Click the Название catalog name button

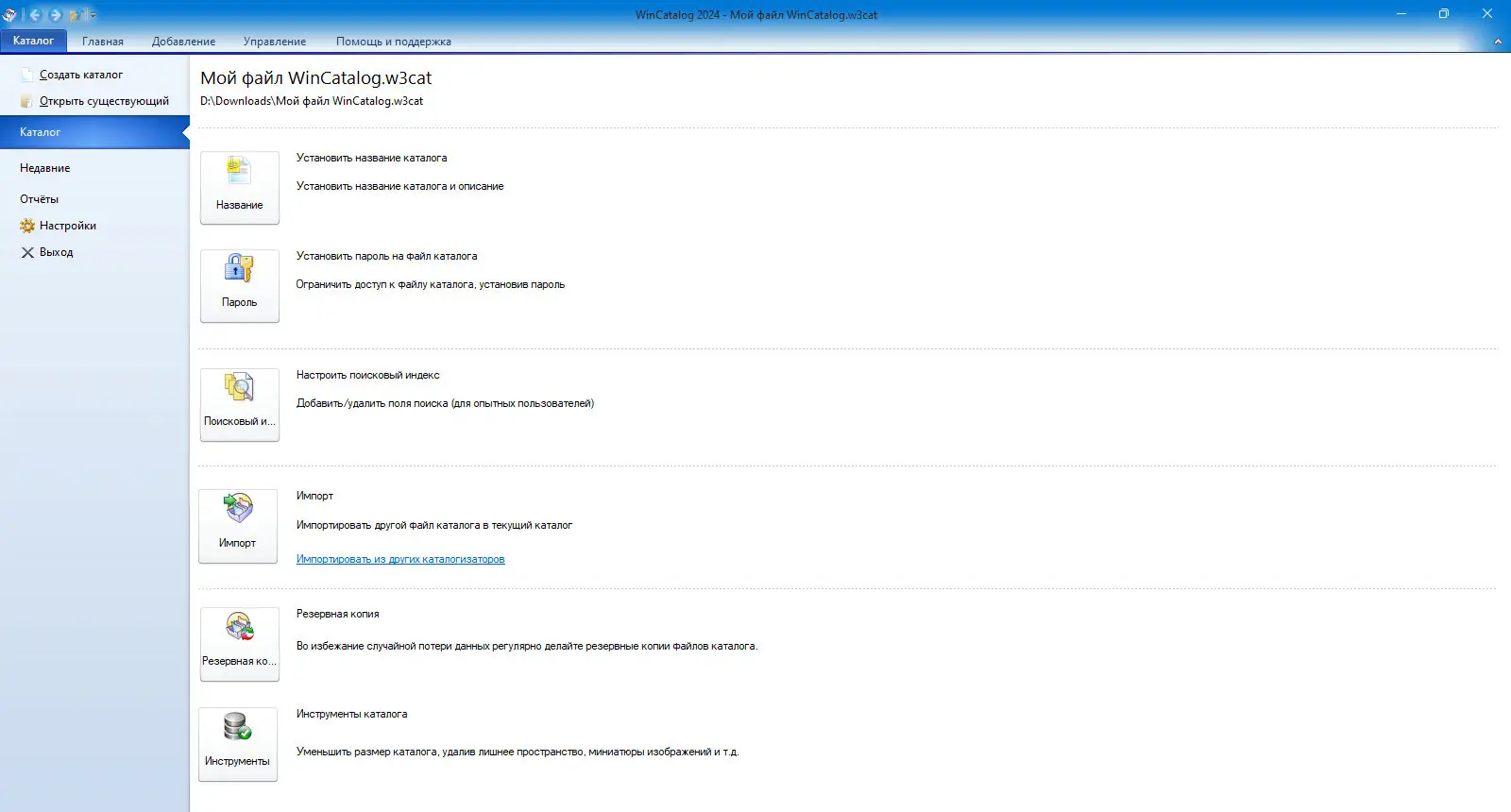[x=240, y=188]
